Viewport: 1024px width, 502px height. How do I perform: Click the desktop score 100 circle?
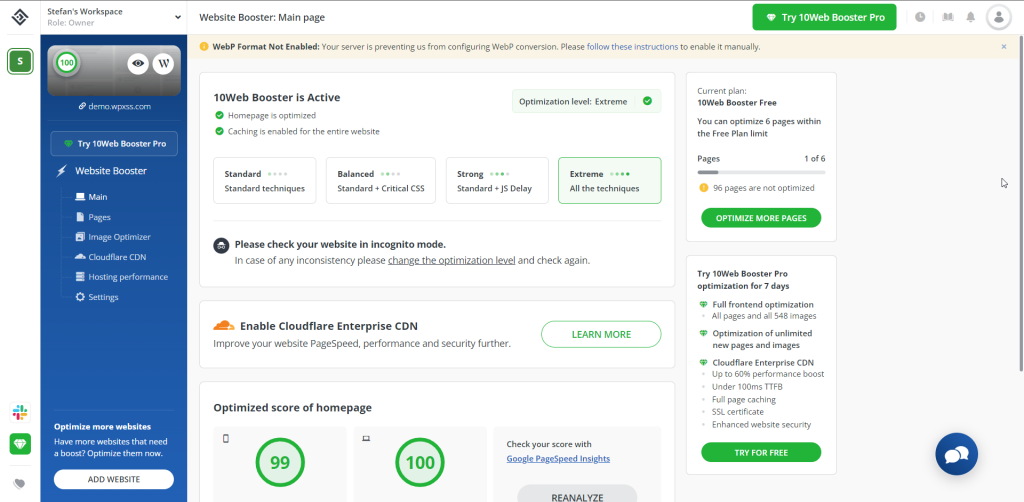[420, 463]
